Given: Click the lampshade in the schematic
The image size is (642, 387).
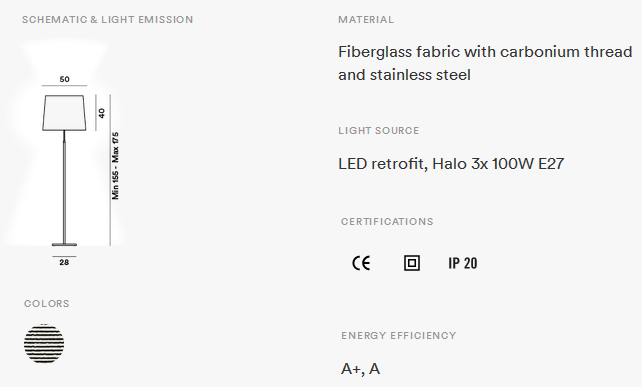Looking at the screenshot, I should pos(64,113).
